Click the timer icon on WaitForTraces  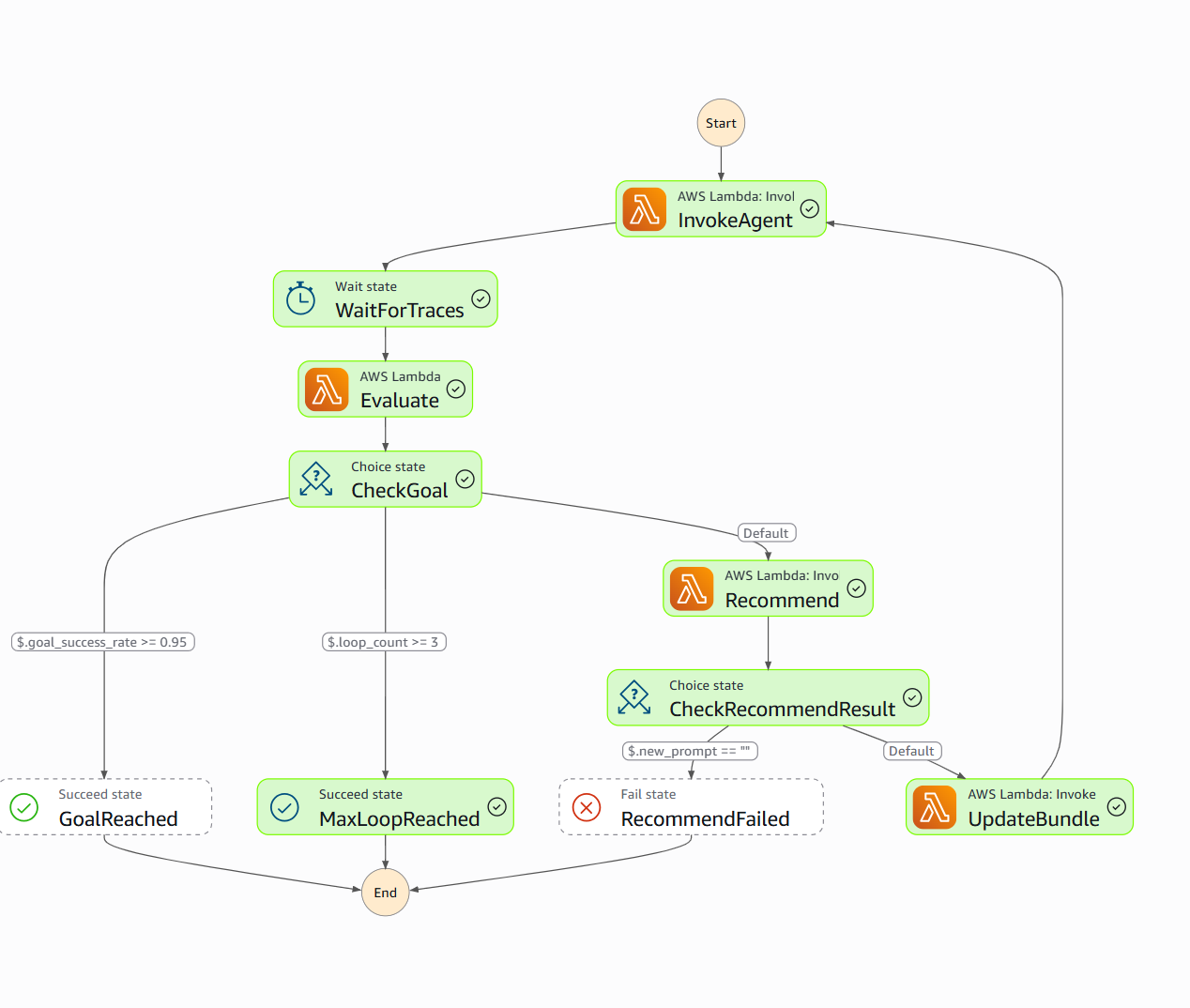click(x=300, y=299)
